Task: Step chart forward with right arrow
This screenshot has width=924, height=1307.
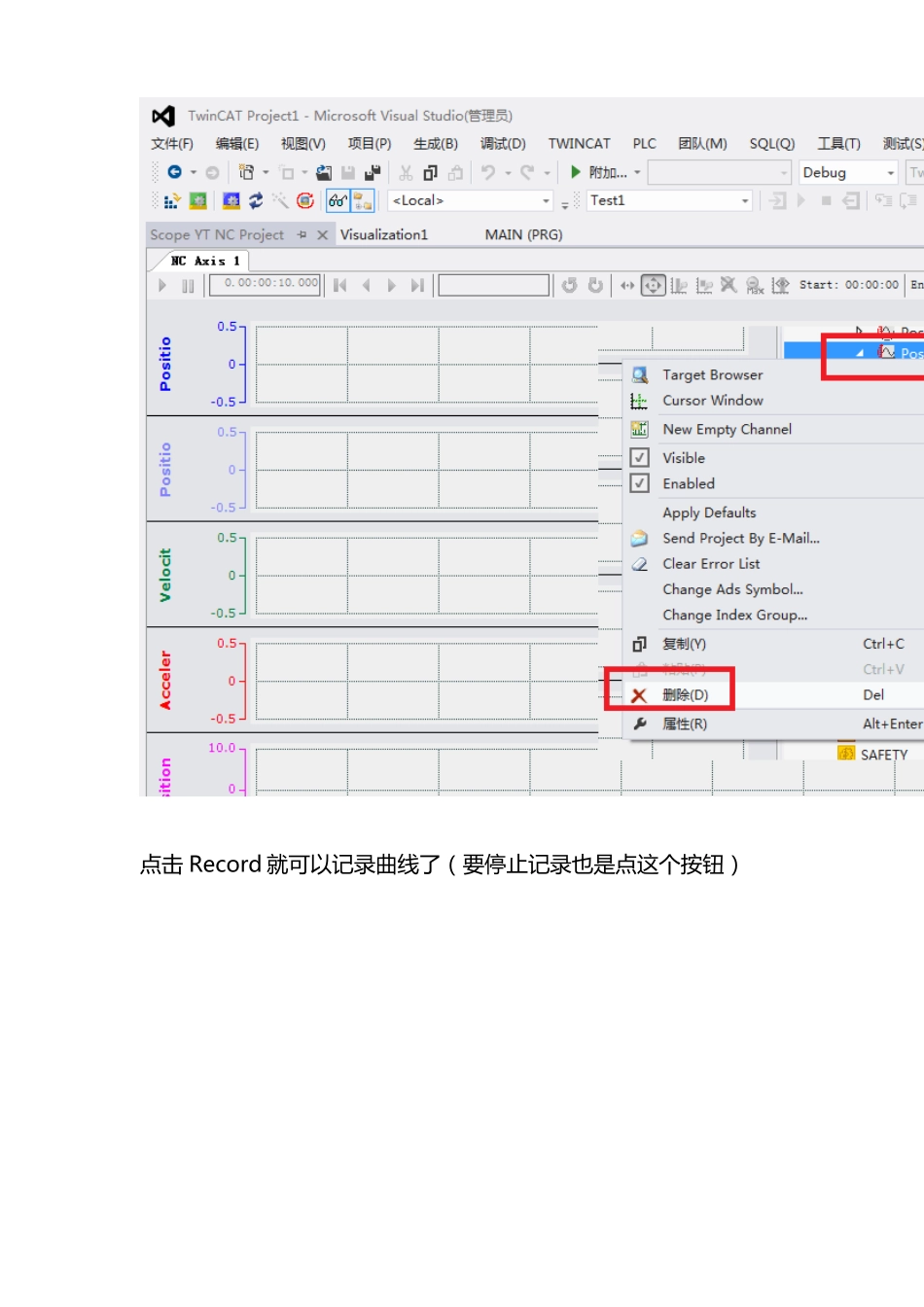Action: pos(391,285)
